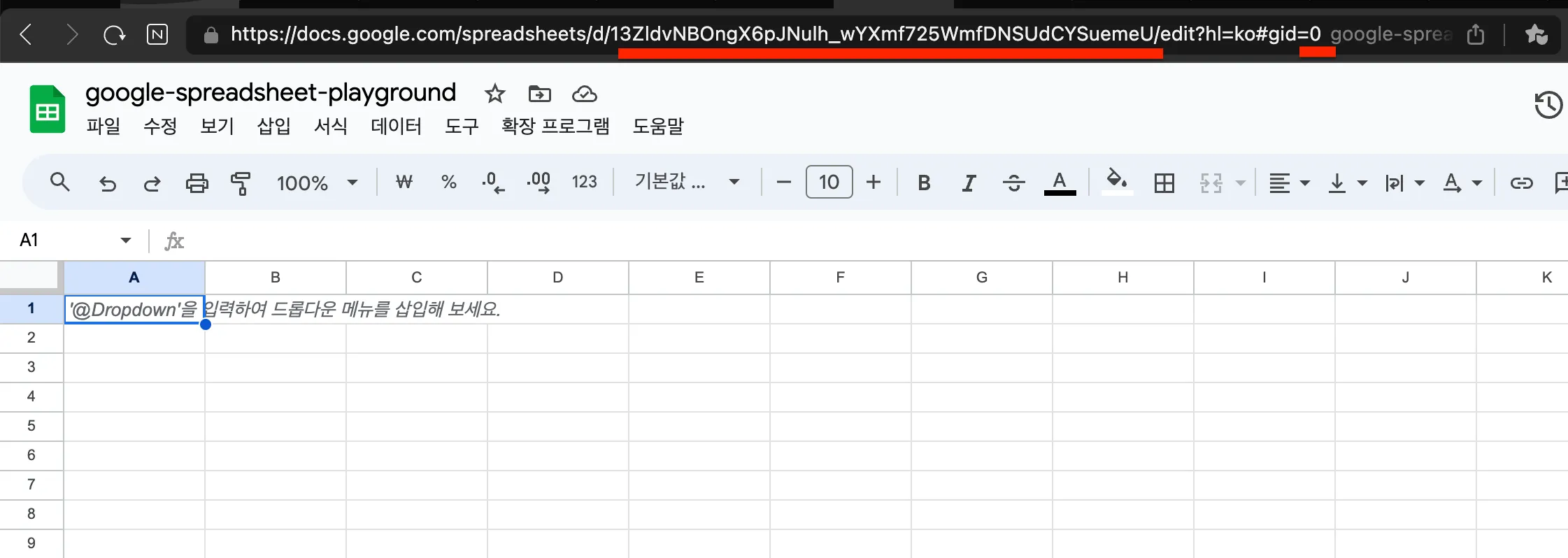This screenshot has width=1568, height=558.
Task: Click the redo arrow
Action: pos(152,183)
